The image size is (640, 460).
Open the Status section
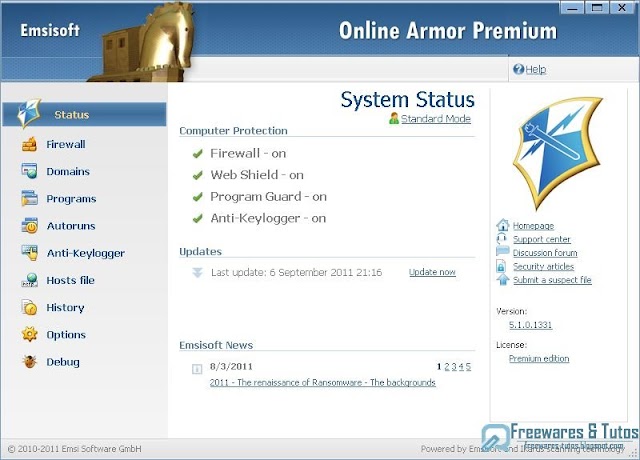(x=84, y=114)
